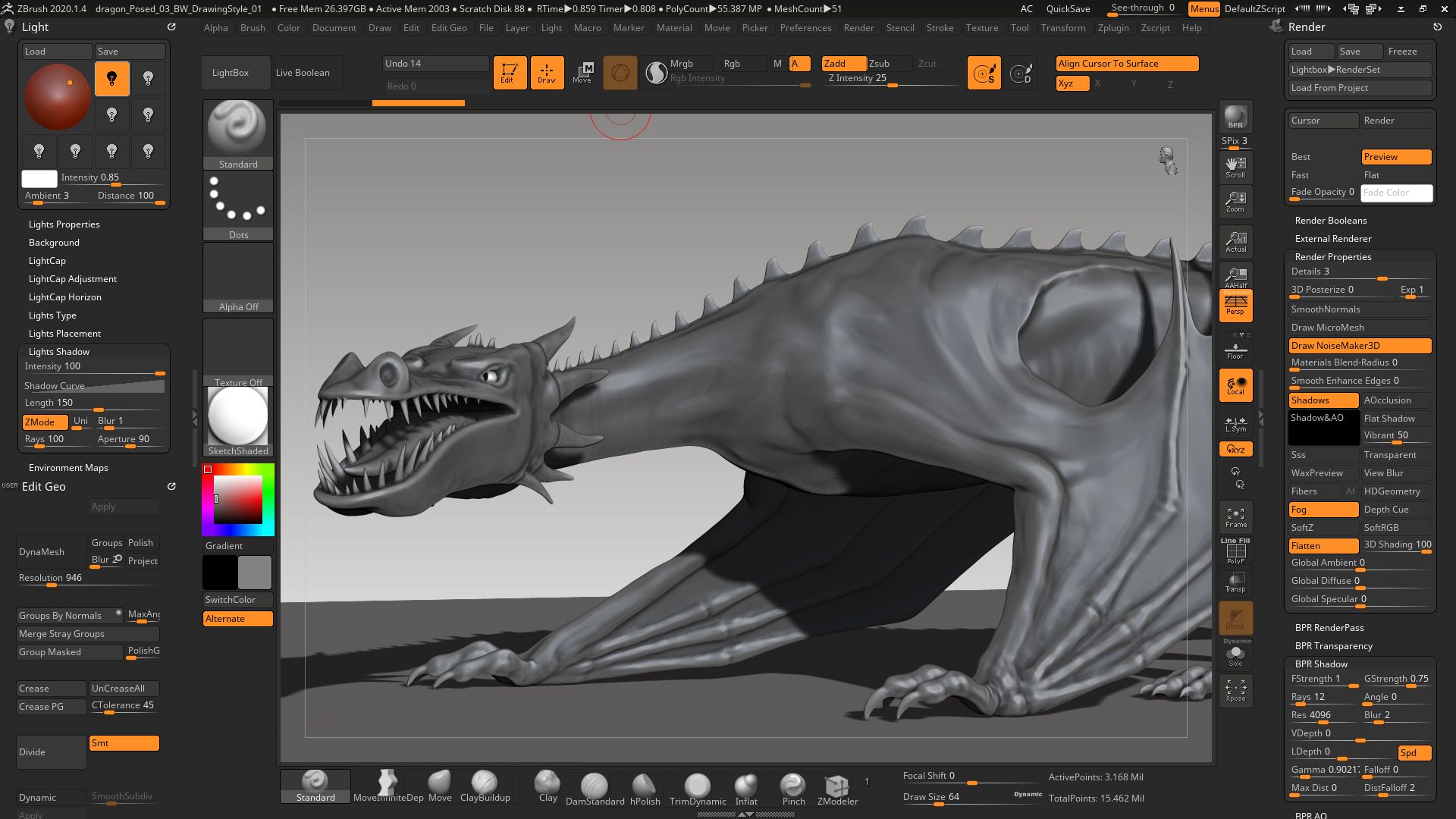Click the BPR render icon
The height and width of the screenshot is (819, 1456).
[1235, 117]
